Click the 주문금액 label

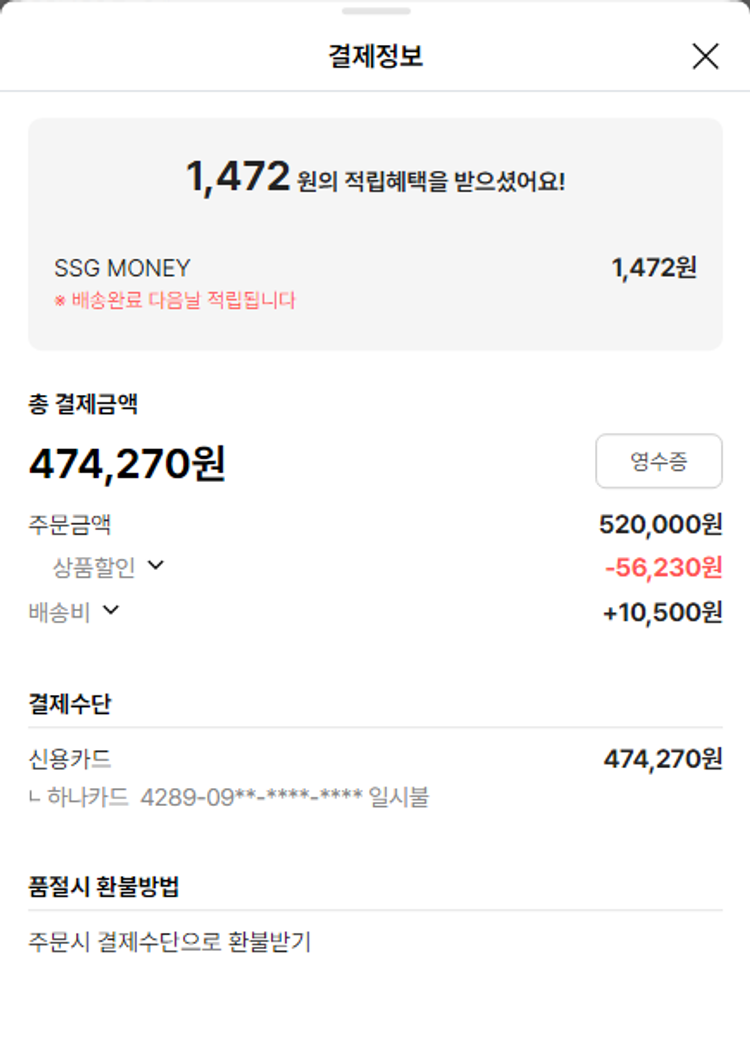click(x=70, y=524)
